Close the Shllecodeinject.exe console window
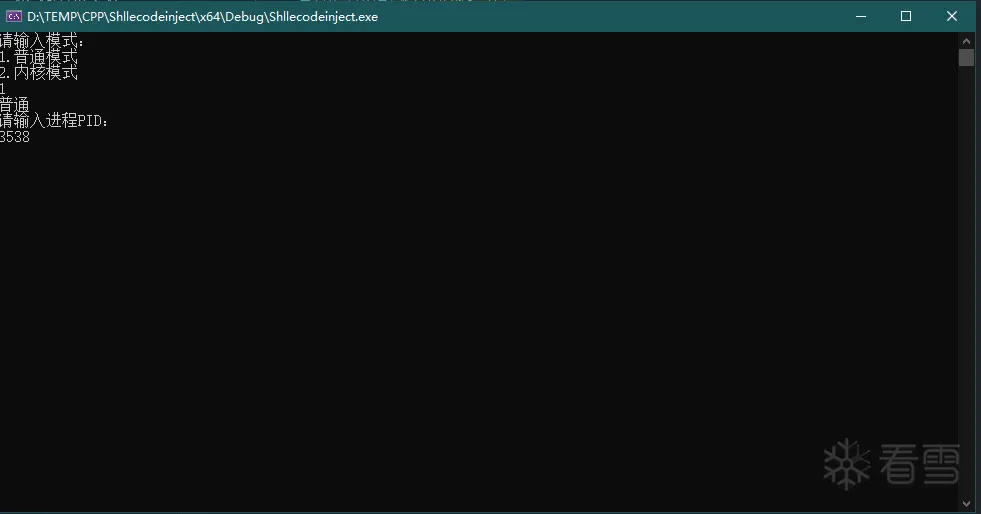981x514 pixels. [952, 16]
